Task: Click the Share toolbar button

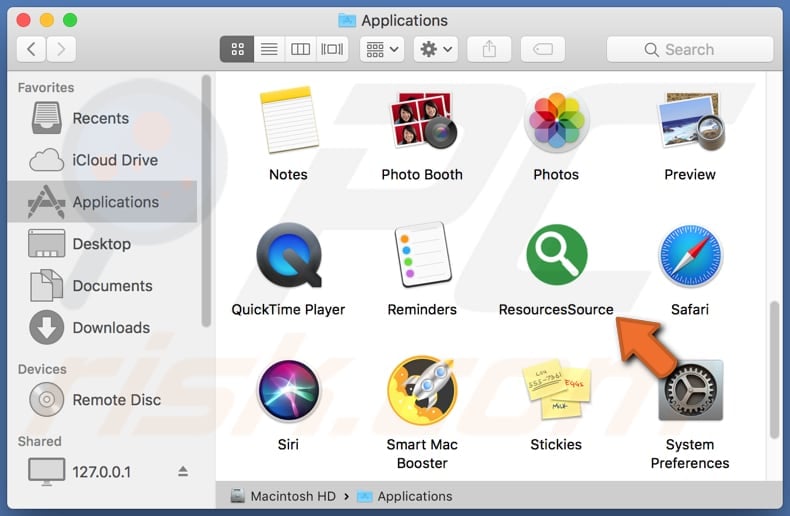Action: click(489, 49)
